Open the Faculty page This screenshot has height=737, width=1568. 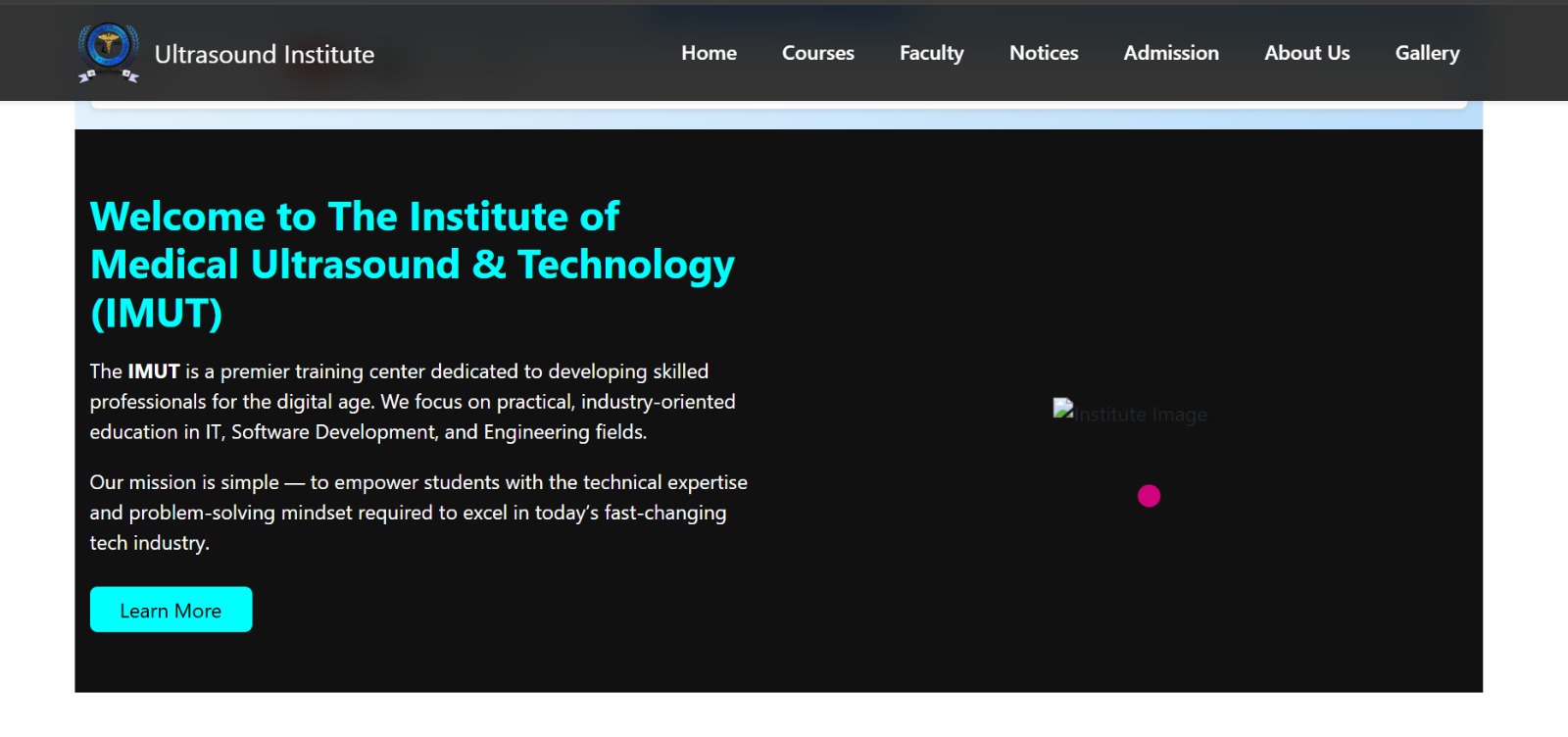tap(931, 53)
